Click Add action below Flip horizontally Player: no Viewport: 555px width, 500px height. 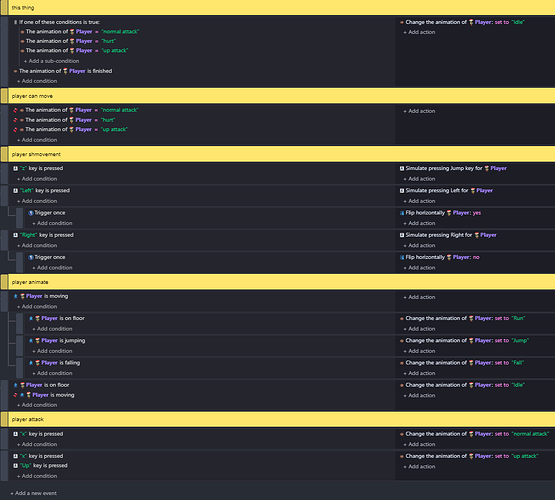pos(419,268)
